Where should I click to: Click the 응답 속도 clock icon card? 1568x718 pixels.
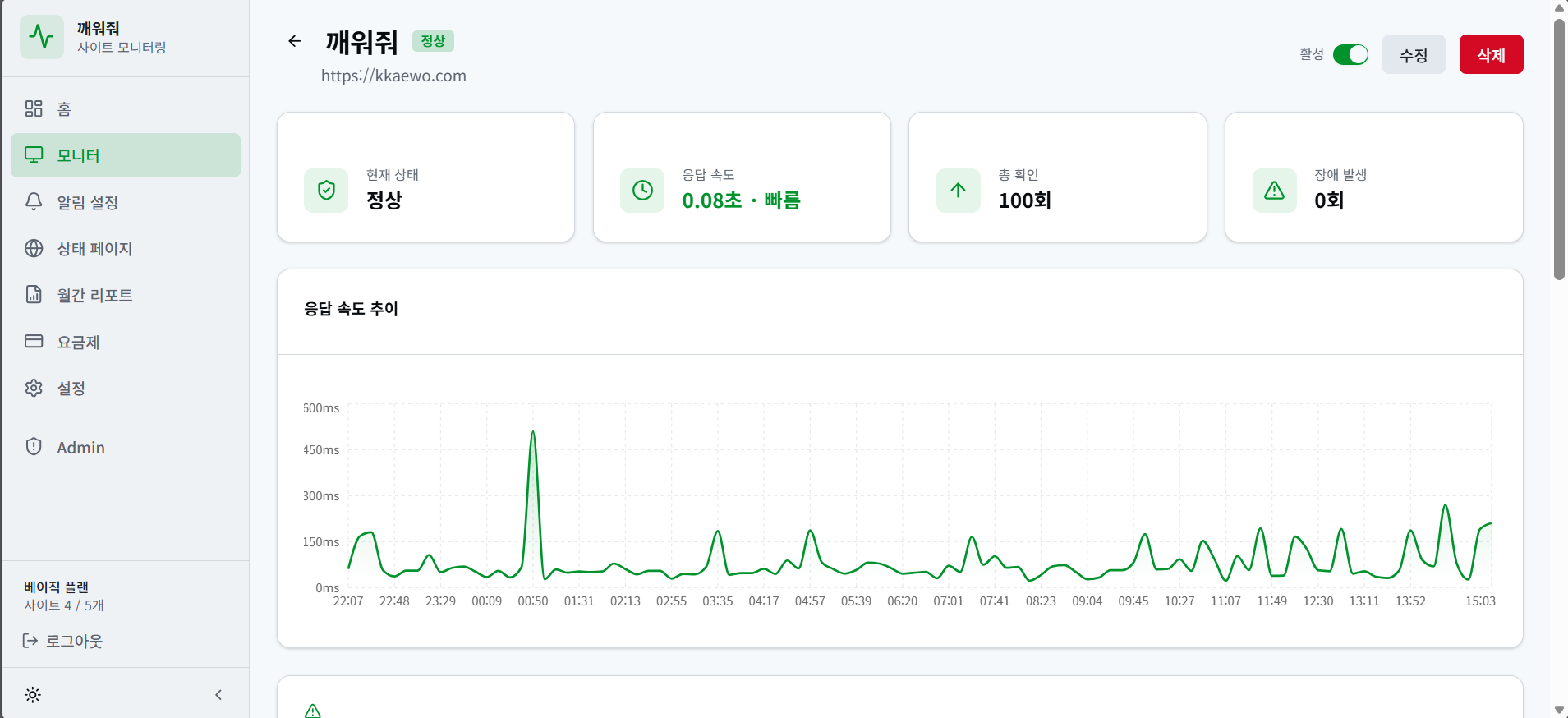point(642,191)
